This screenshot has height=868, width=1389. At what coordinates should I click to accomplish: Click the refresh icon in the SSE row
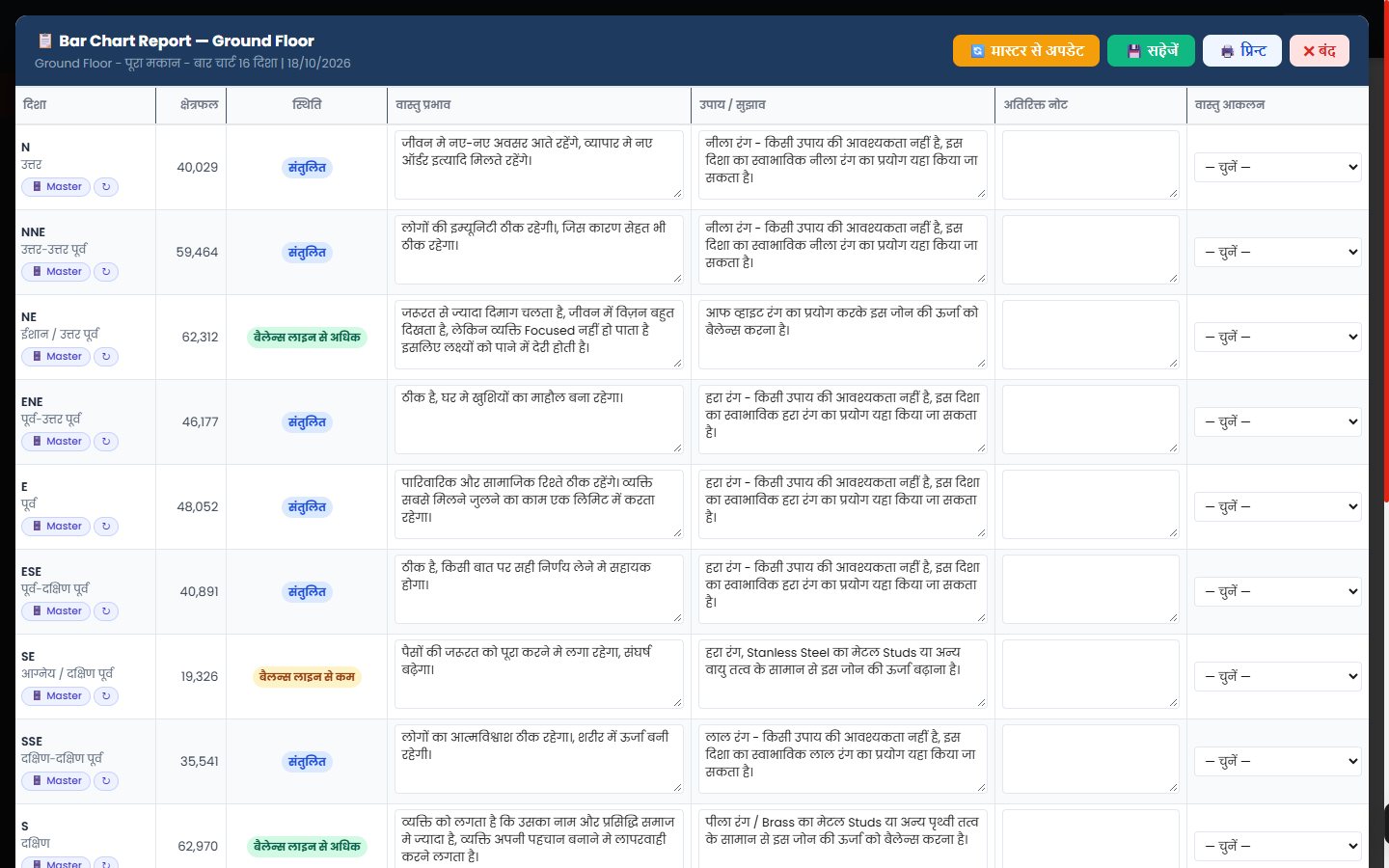106,781
